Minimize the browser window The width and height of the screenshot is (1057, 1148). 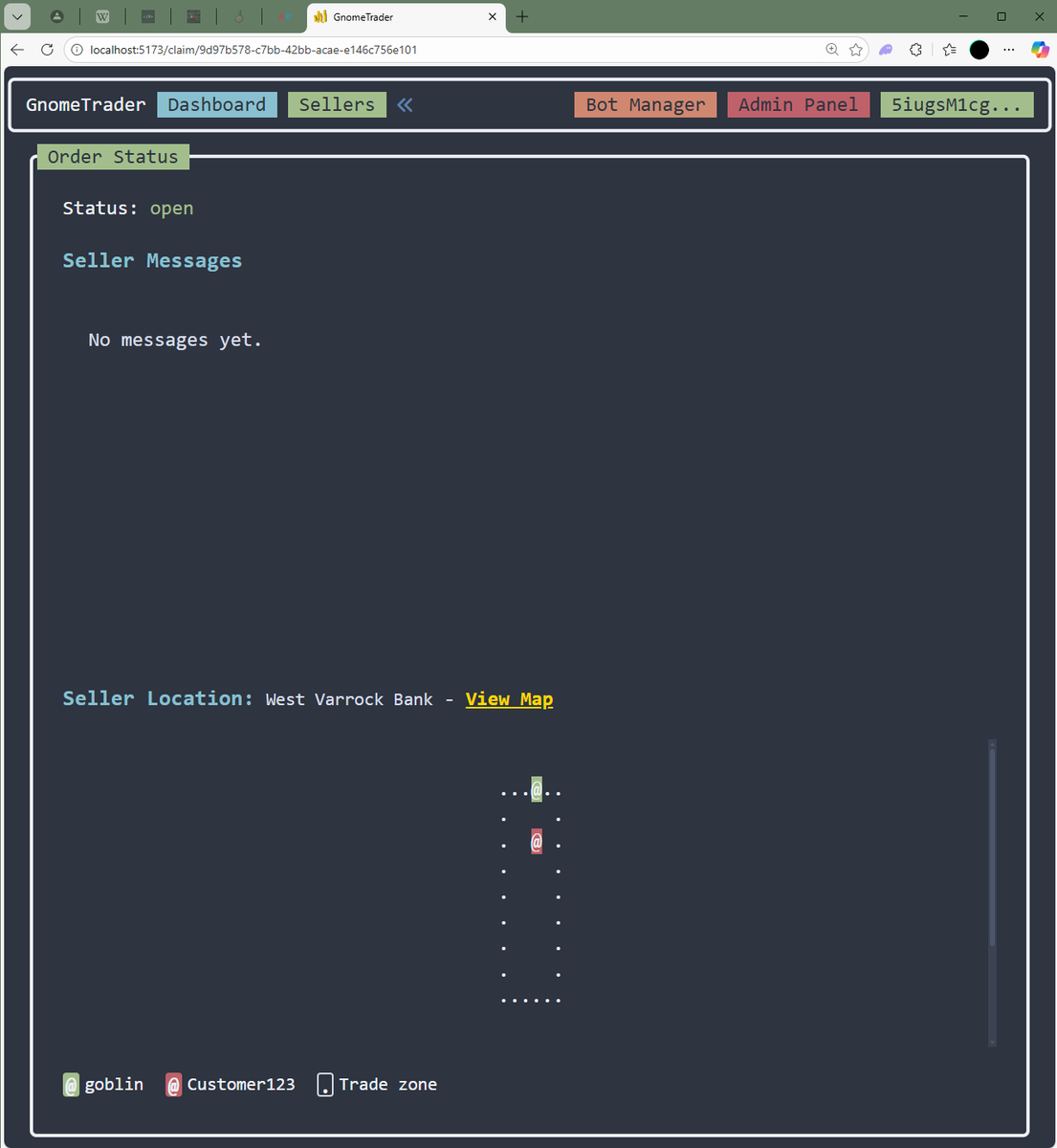(x=963, y=16)
